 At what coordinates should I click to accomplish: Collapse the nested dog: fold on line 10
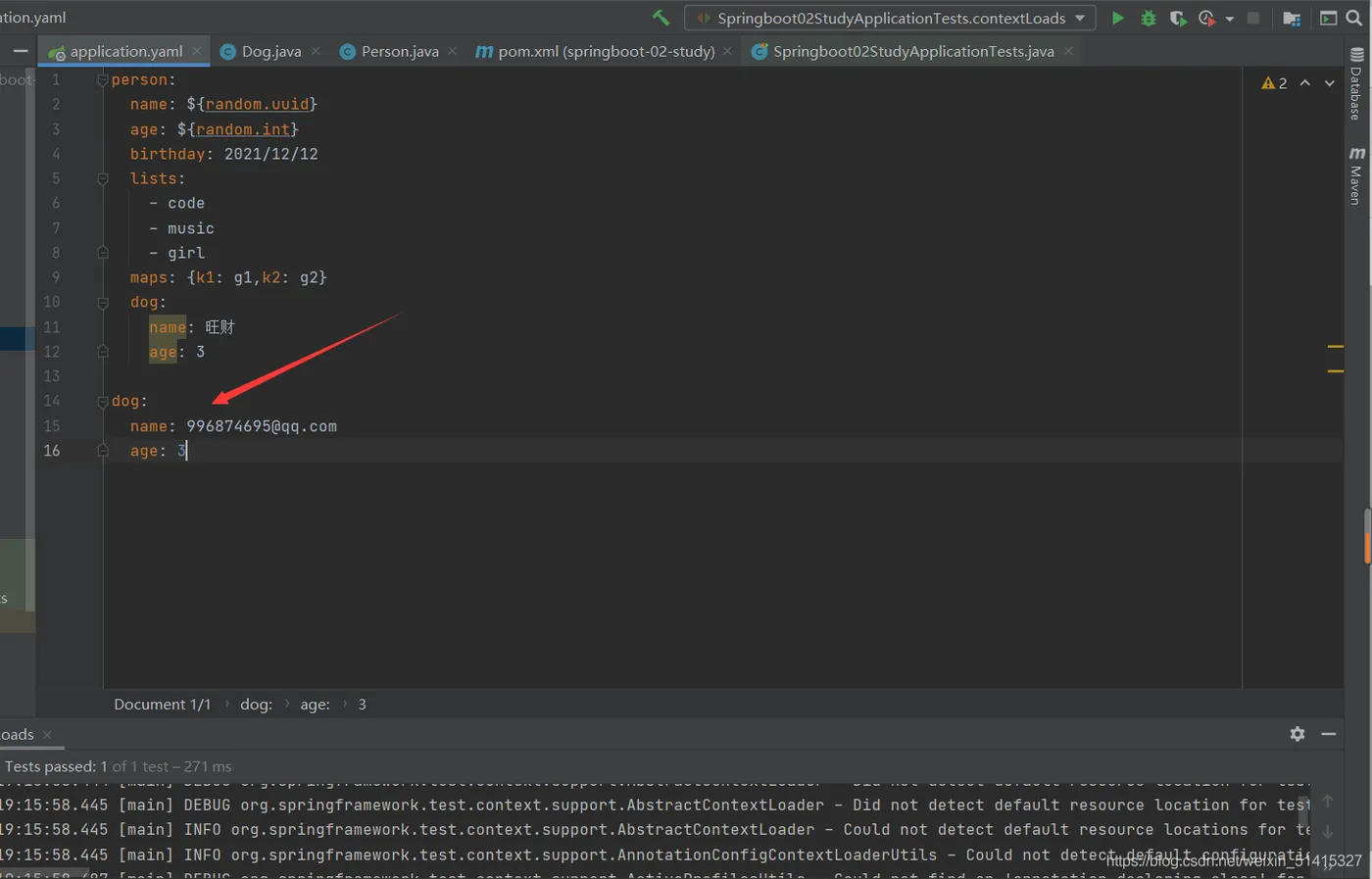(102, 303)
